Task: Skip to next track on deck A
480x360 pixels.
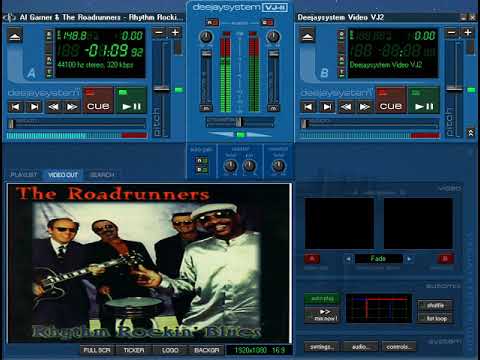Action: (34, 107)
